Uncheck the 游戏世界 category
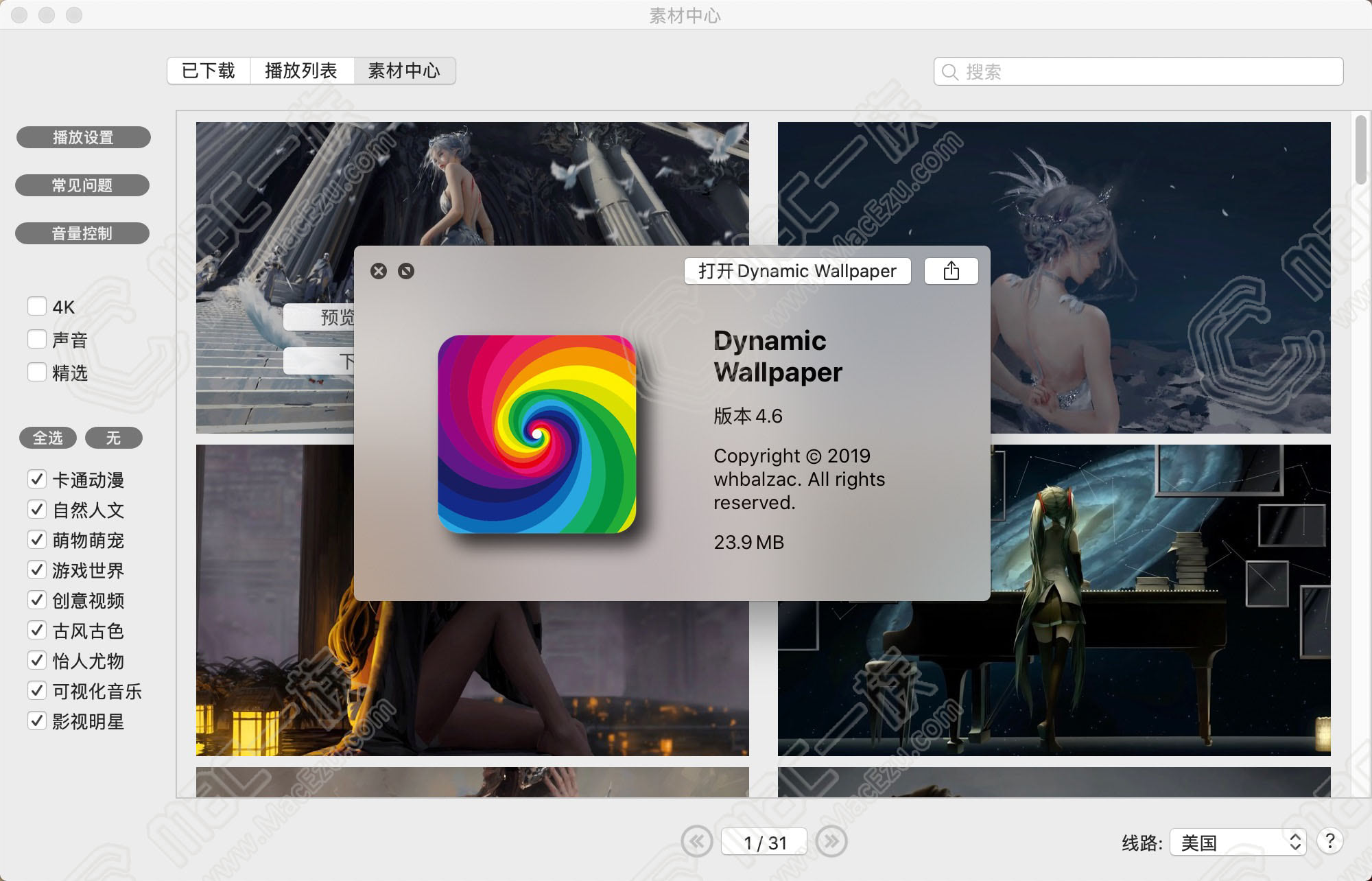 click(x=37, y=569)
